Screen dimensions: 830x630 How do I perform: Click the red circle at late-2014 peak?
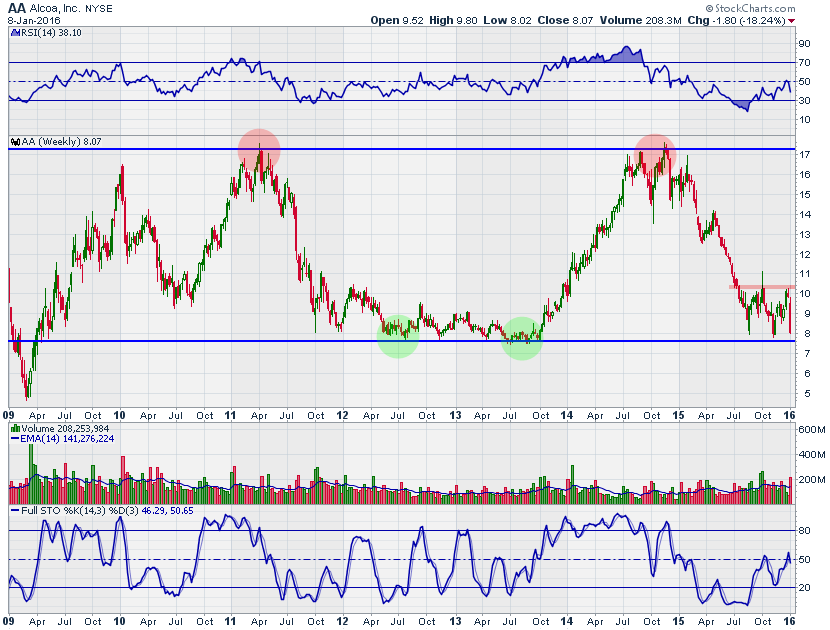[655, 155]
